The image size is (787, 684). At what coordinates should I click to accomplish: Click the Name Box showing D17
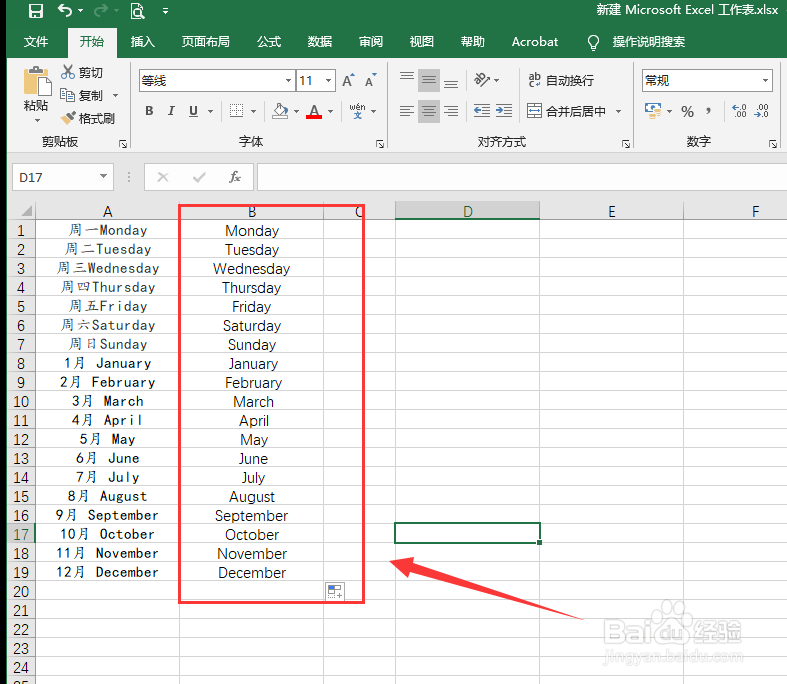click(x=63, y=177)
